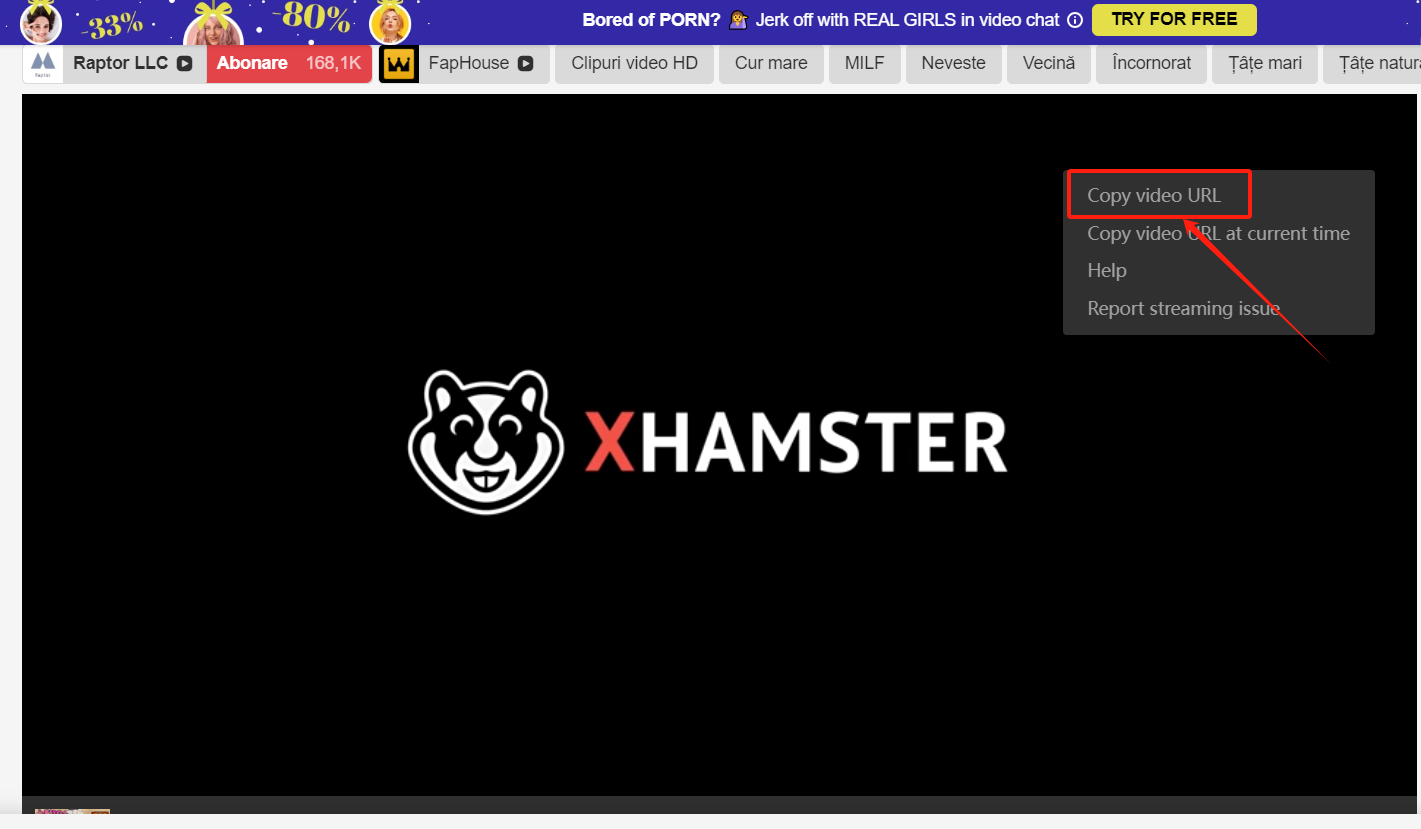Open the -33% promo avatar

pyautogui.click(x=41, y=20)
